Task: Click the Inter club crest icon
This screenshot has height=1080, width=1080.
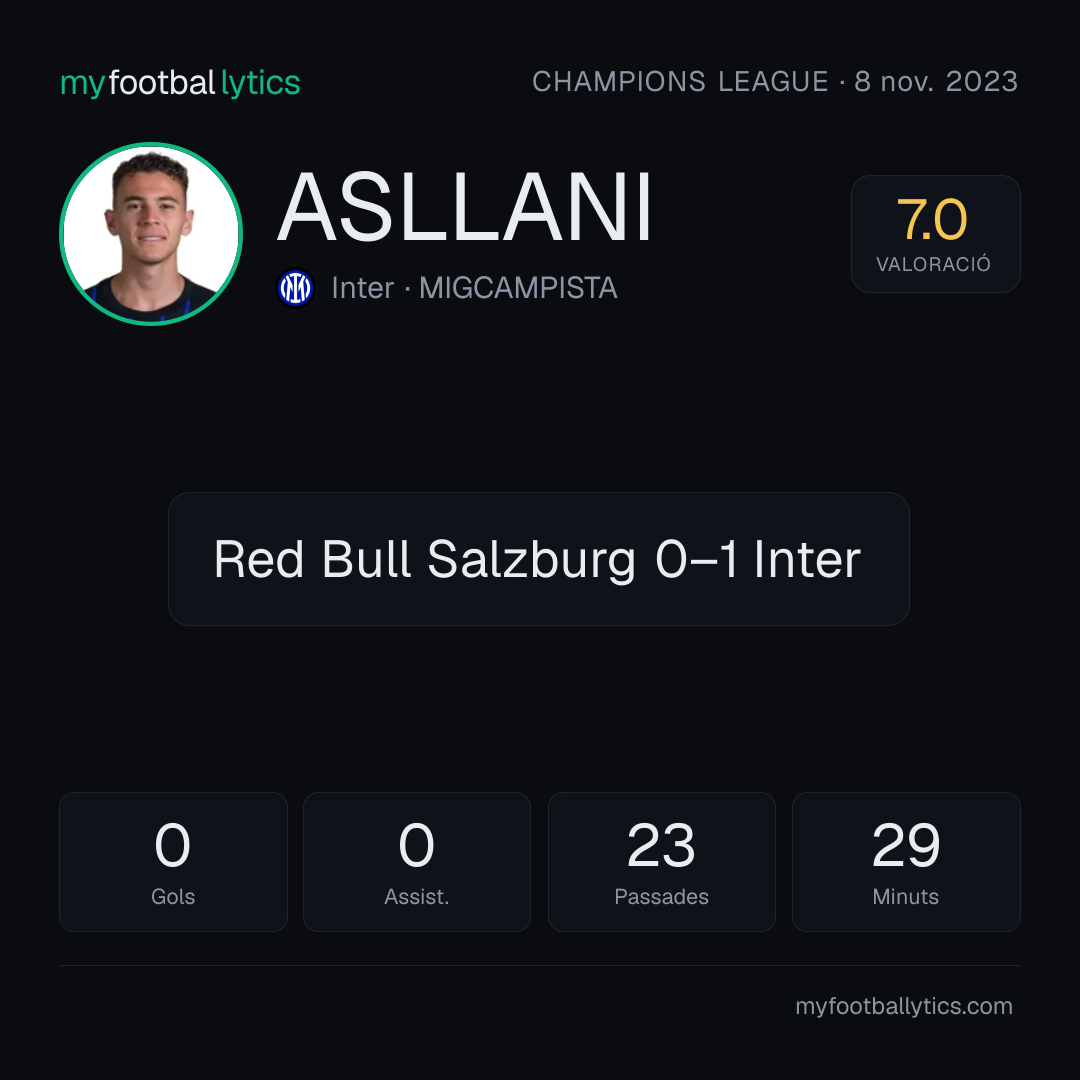Action: point(295,288)
